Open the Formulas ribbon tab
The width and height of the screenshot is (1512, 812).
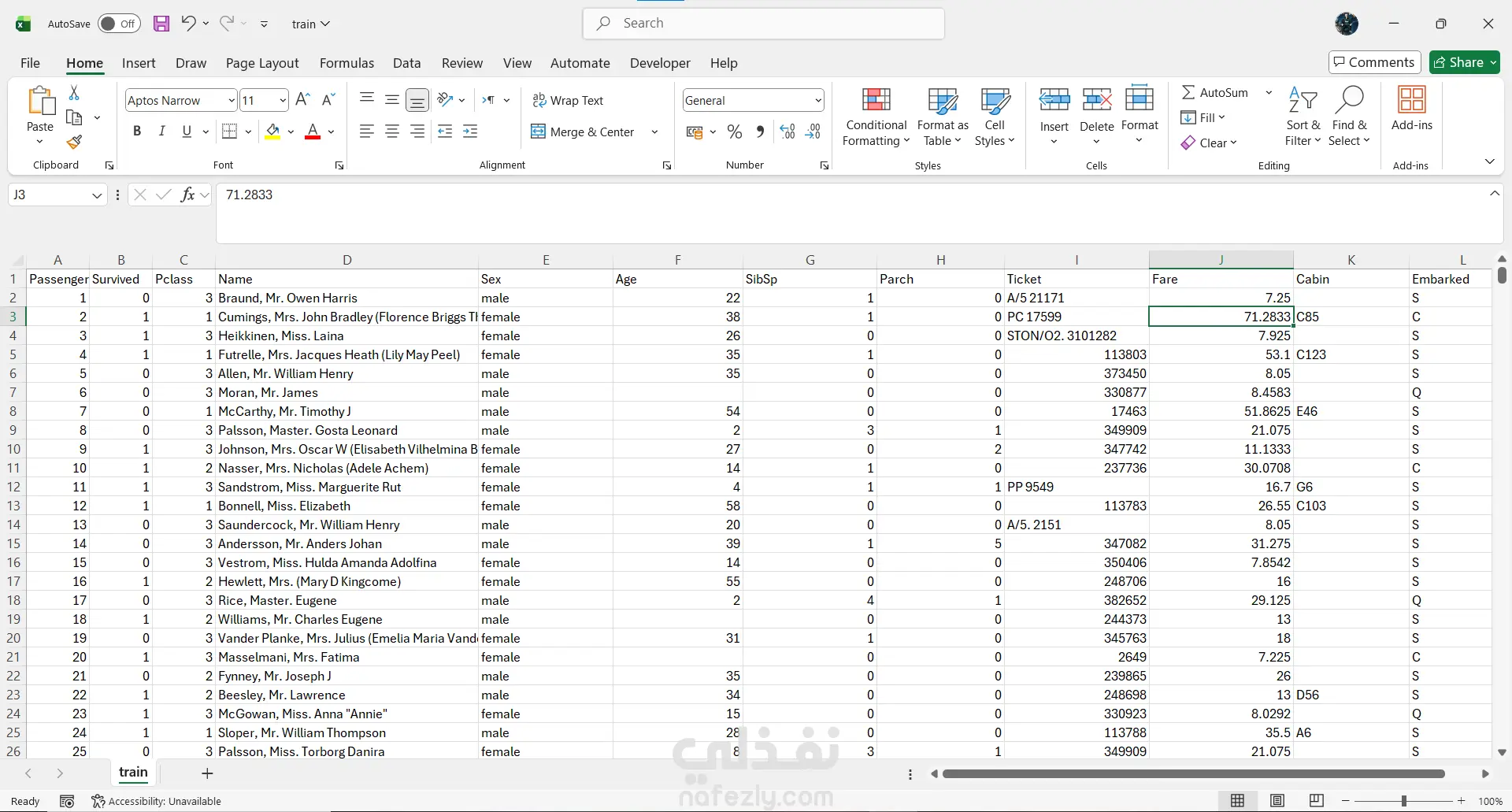point(346,63)
